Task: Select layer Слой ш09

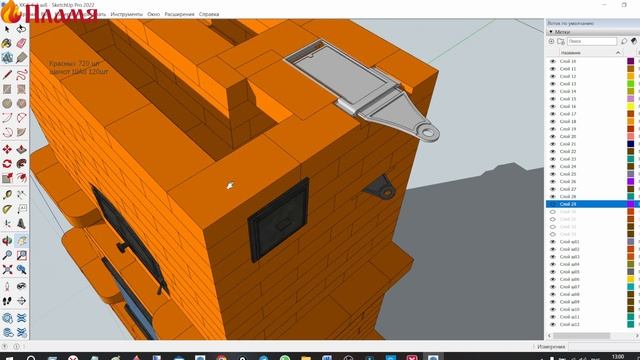Action: (x=569, y=302)
